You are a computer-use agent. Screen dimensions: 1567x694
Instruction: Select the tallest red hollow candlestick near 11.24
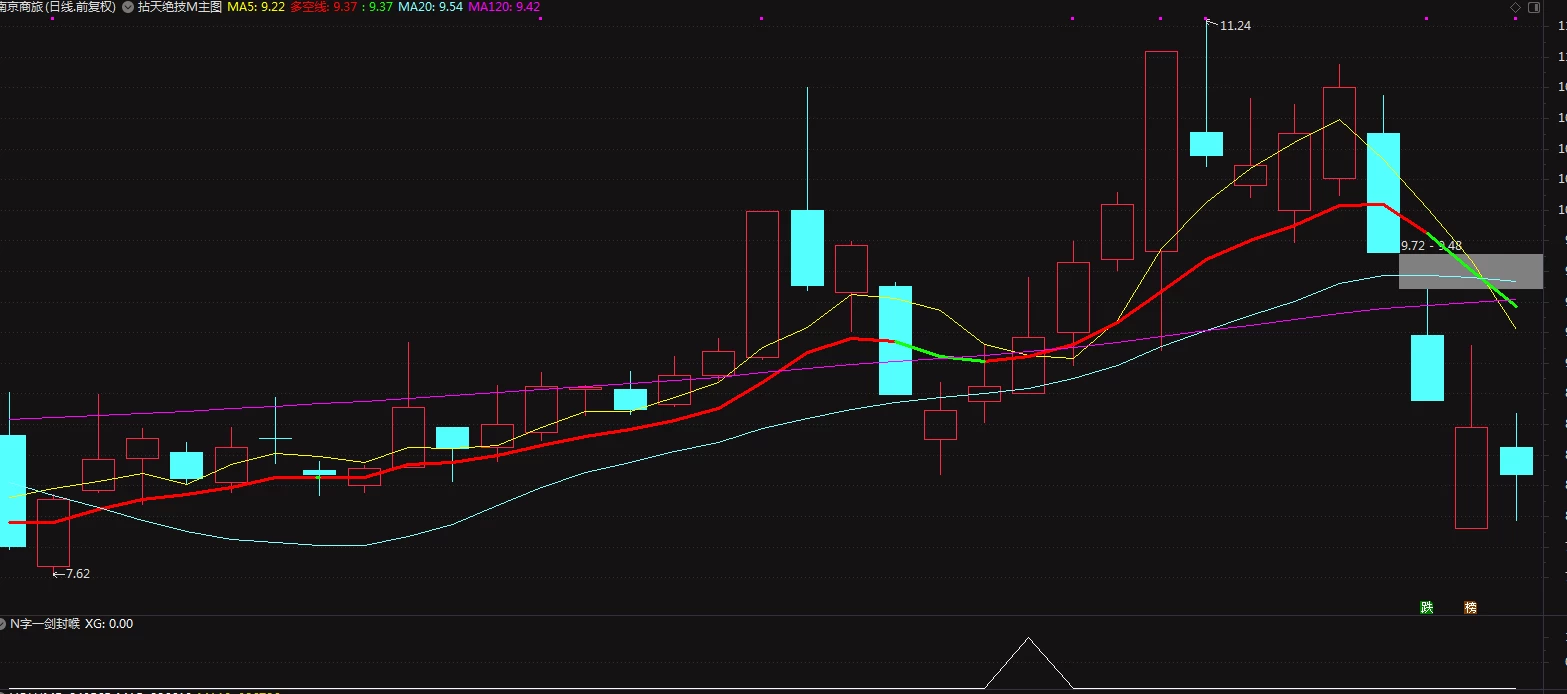pos(1161,151)
